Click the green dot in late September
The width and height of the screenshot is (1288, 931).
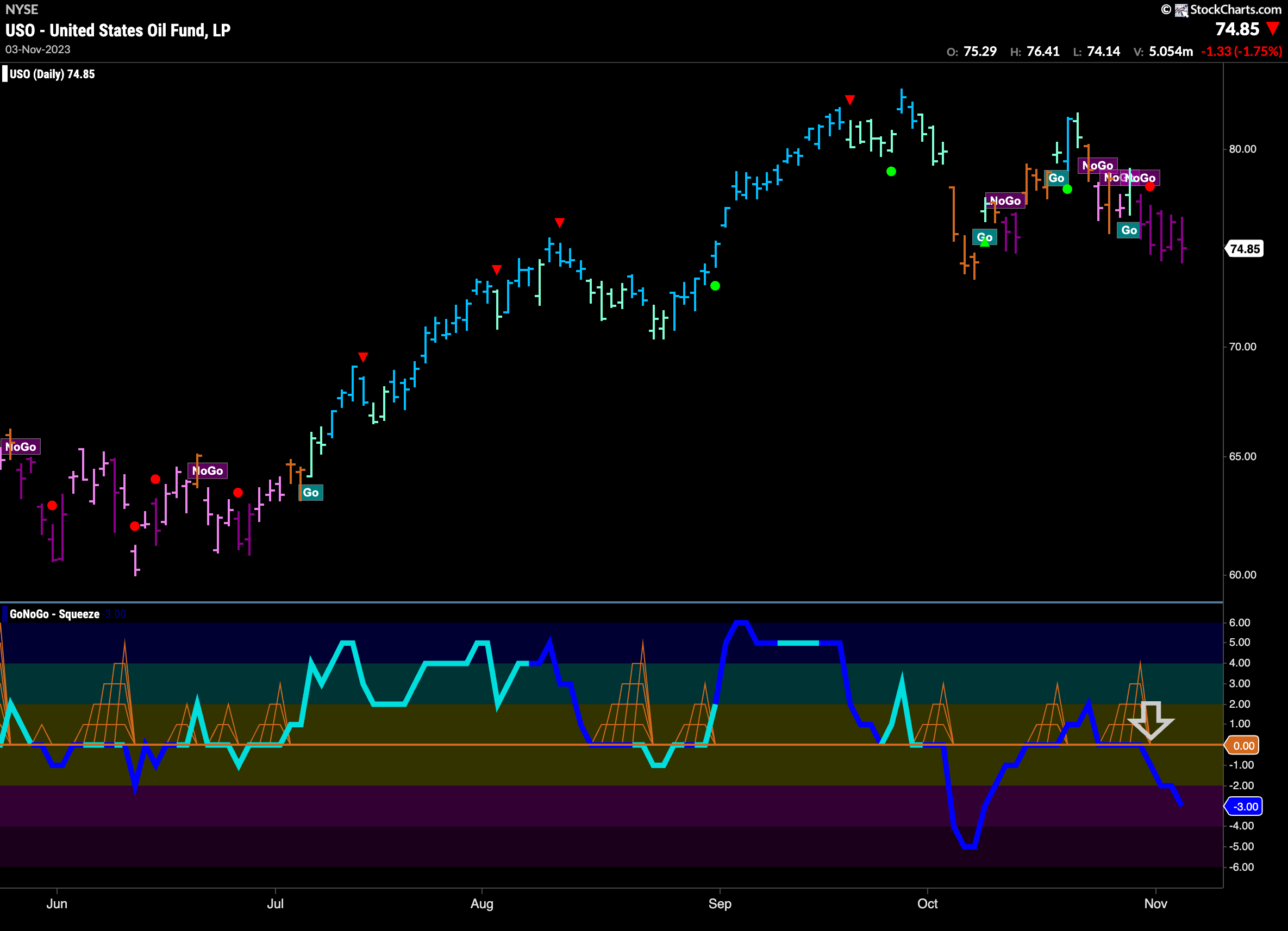(892, 172)
